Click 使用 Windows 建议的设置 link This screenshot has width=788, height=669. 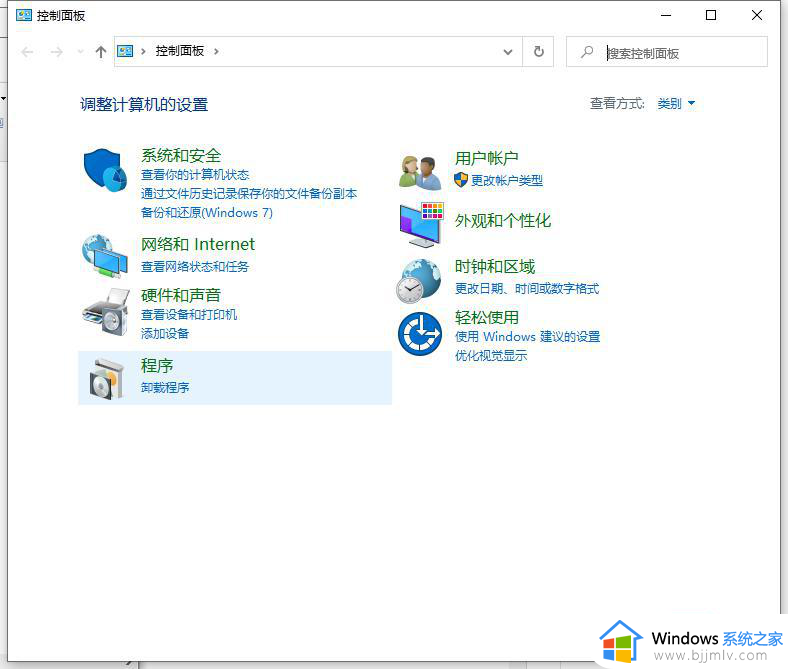pos(527,336)
